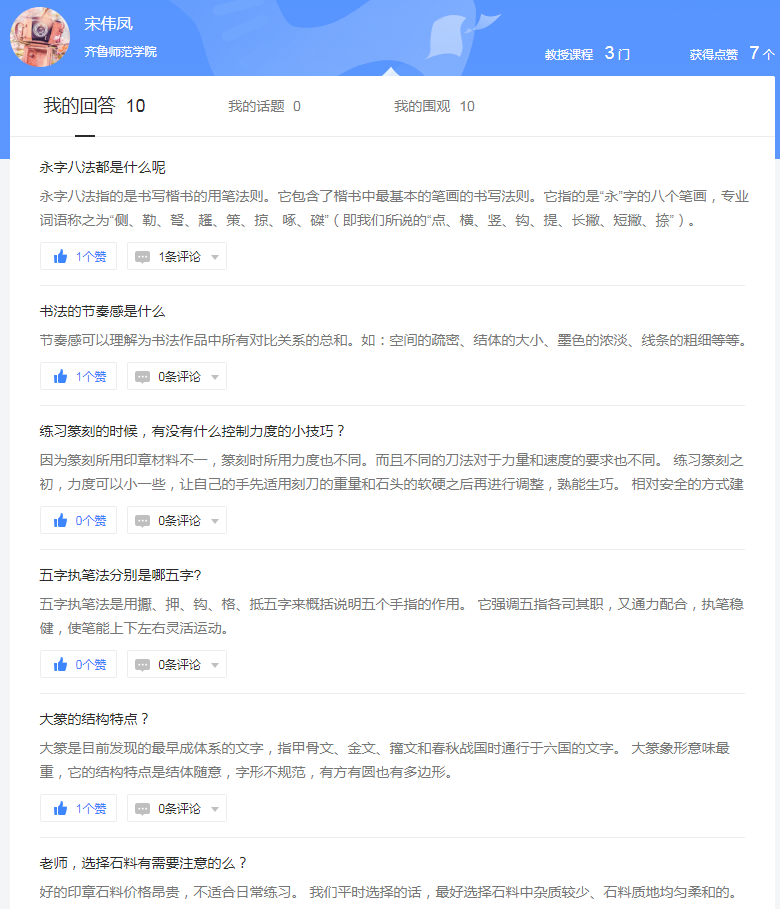Click thumbs-up icon under 五字执笔法 answer
Screen dimensions: 780x909
tap(61, 664)
